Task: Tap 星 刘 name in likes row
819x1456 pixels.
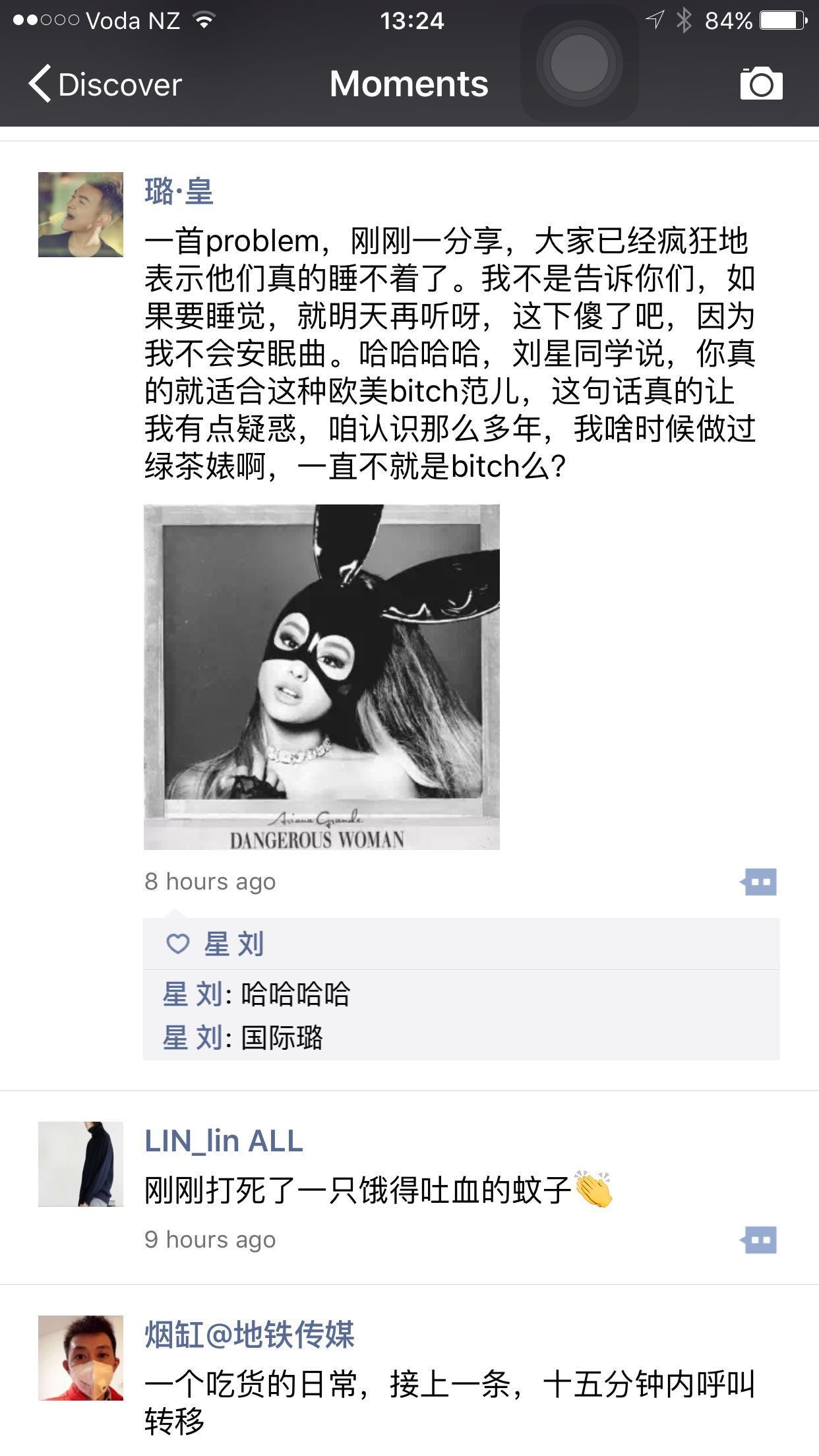Action: click(234, 944)
